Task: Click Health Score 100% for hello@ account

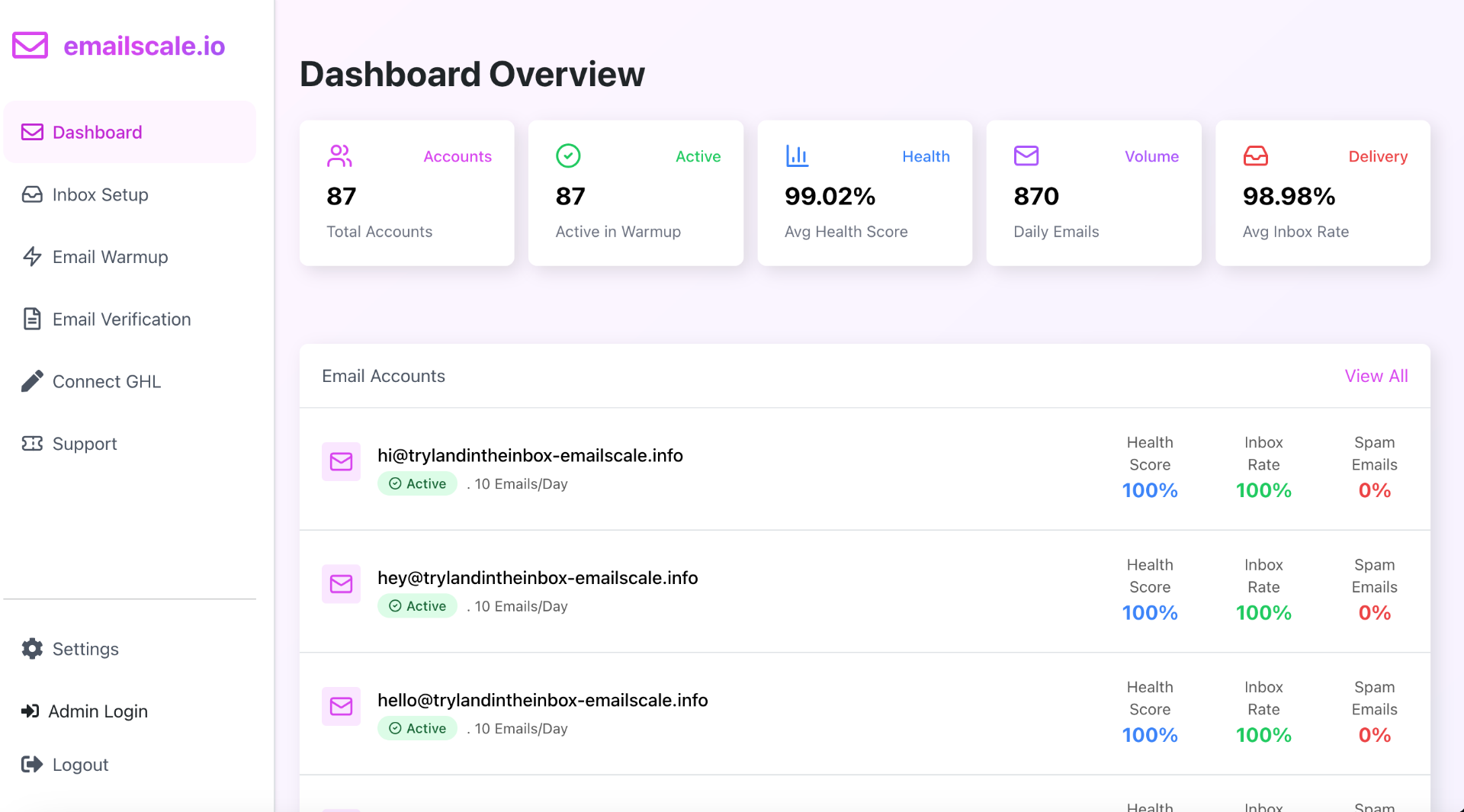Action: tap(1150, 735)
